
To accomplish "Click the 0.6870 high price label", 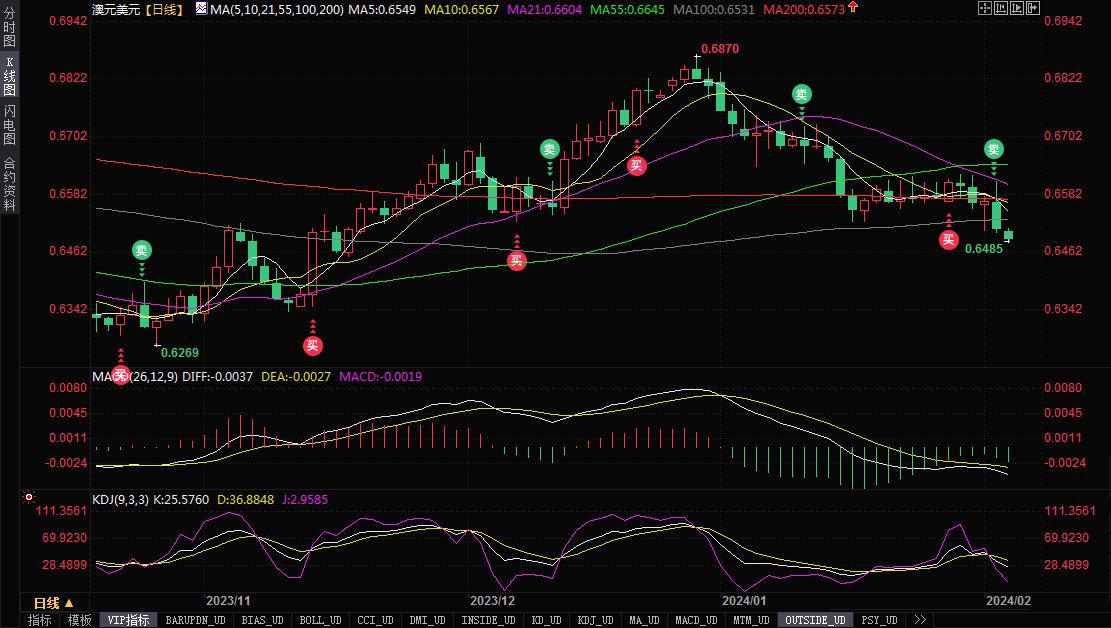I will pyautogui.click(x=720, y=48).
